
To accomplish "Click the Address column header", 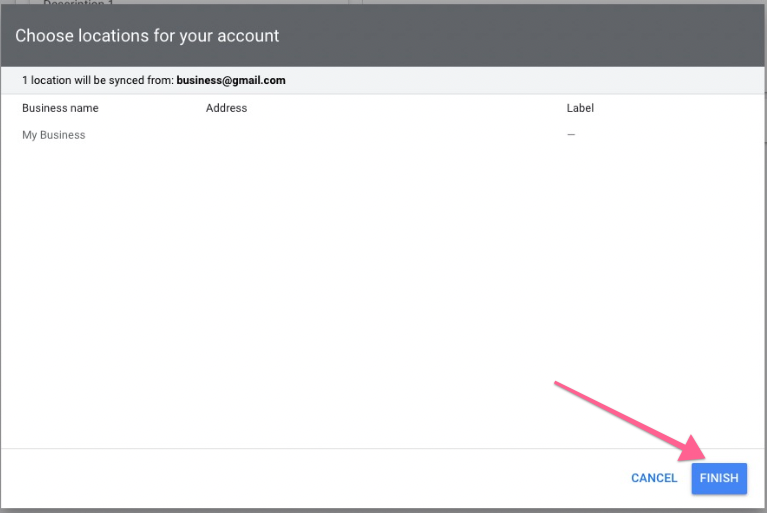I will (226, 108).
